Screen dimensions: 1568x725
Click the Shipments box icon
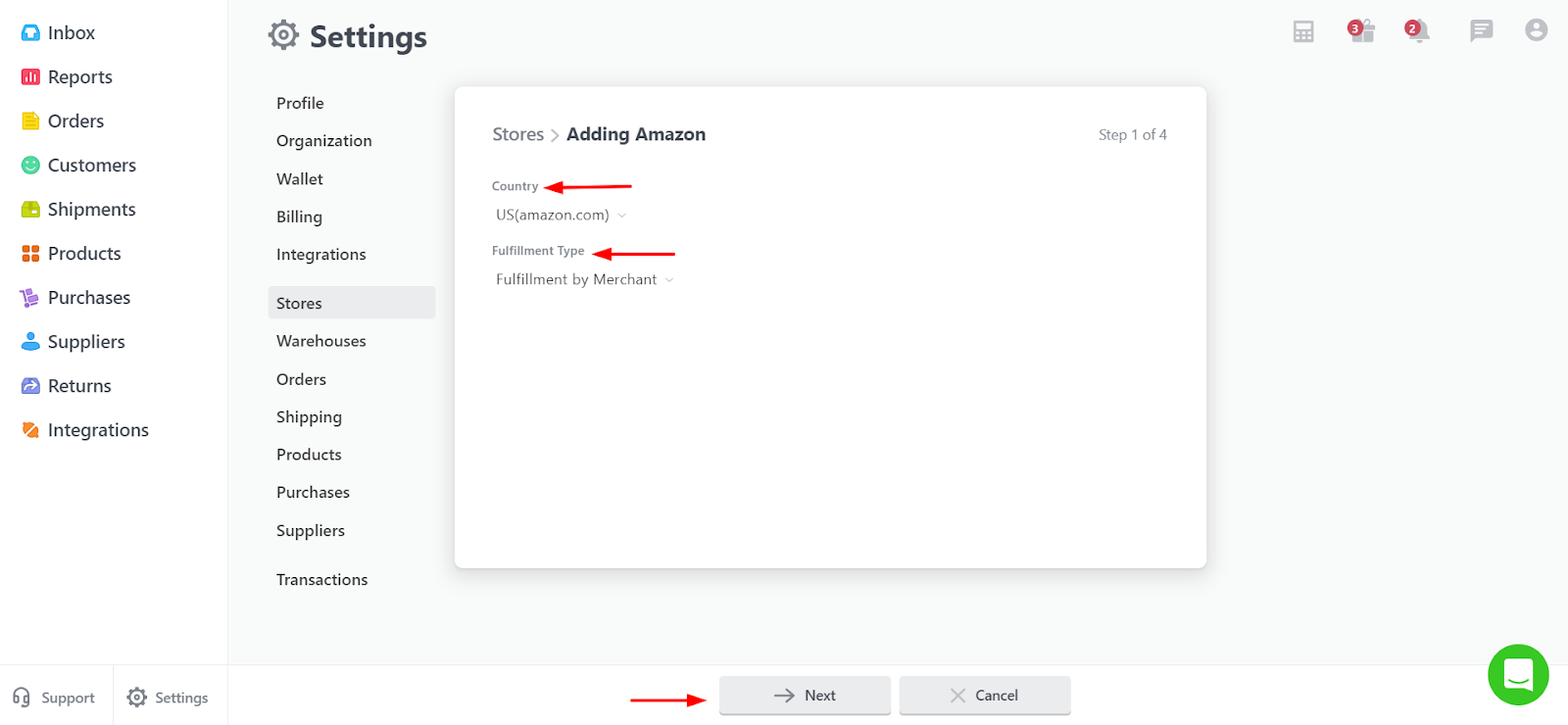tap(30, 210)
